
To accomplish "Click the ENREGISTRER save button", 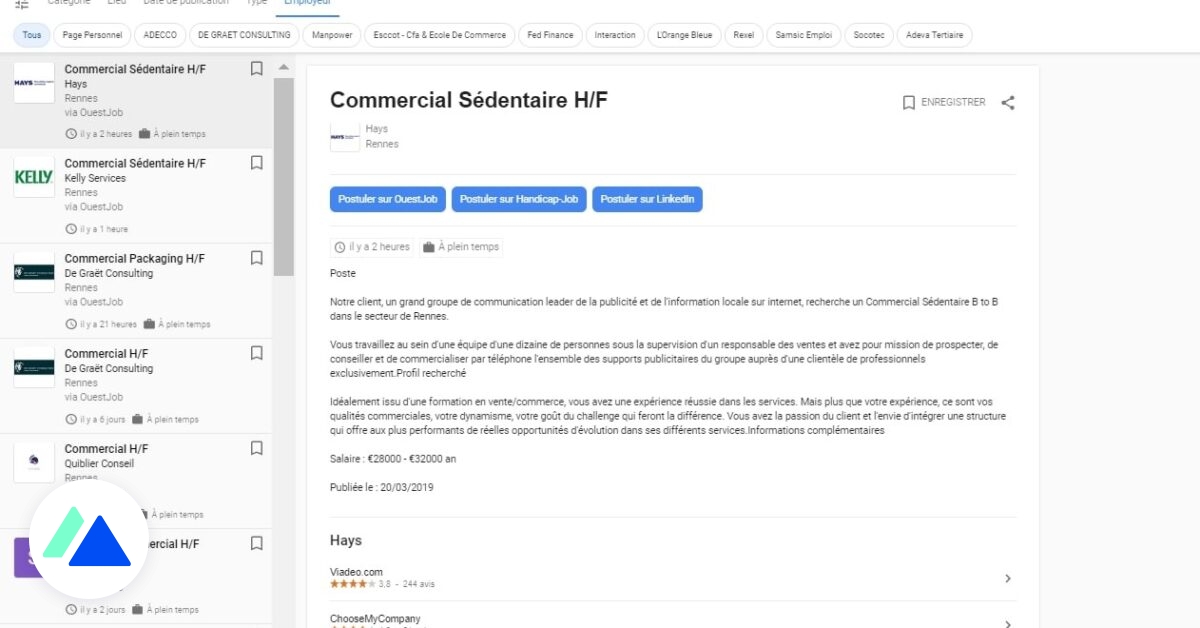I will (x=943, y=102).
